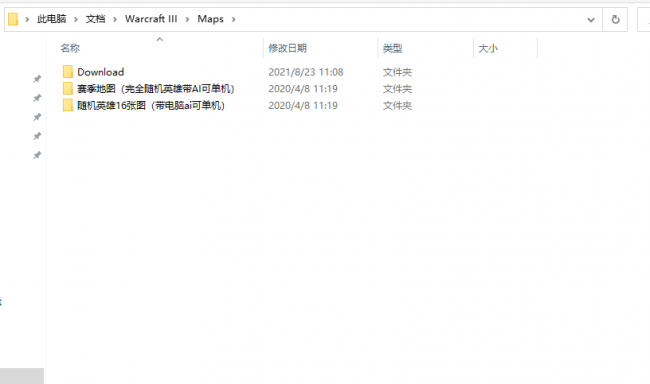Click the refresh button beside address bar
The height and width of the screenshot is (384, 650).
coord(615,19)
